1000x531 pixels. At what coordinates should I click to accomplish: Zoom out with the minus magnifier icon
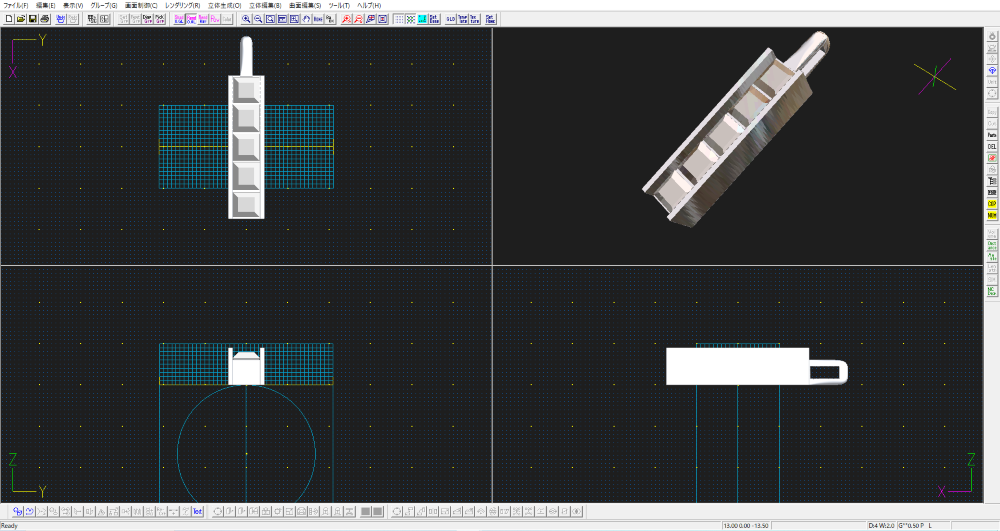coord(258,19)
